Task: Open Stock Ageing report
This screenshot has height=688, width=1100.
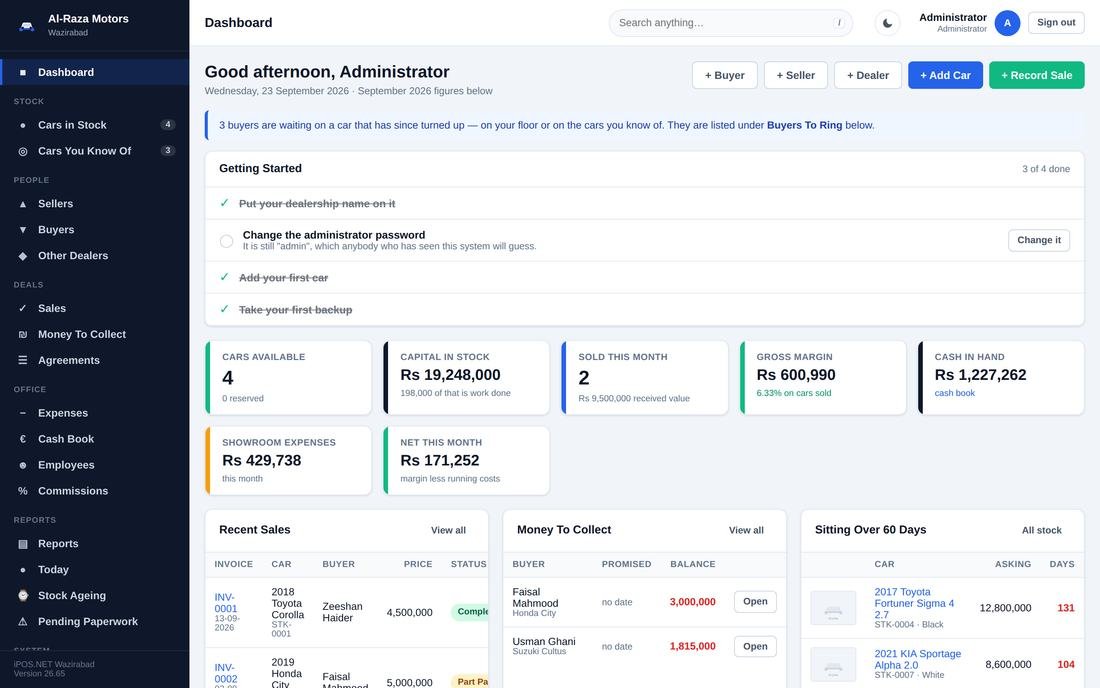Action: 95,595
